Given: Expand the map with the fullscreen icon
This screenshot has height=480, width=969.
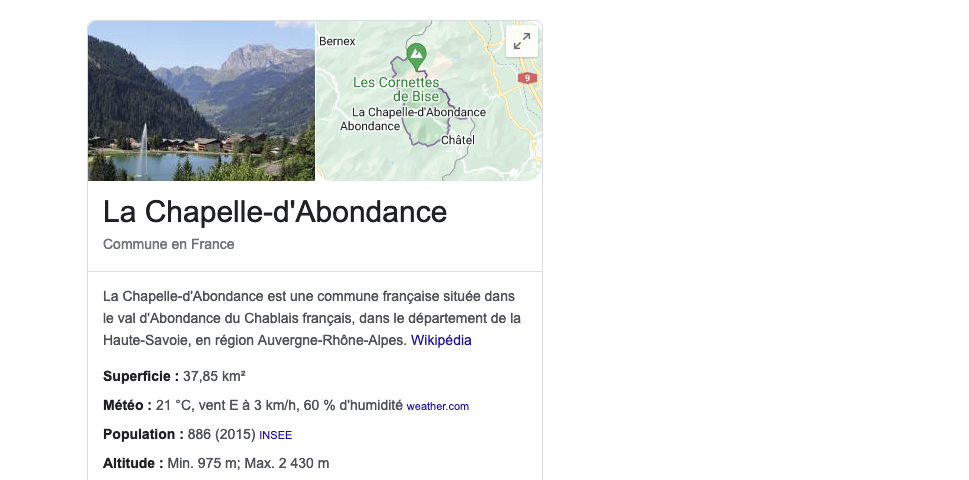Looking at the screenshot, I should (522, 41).
